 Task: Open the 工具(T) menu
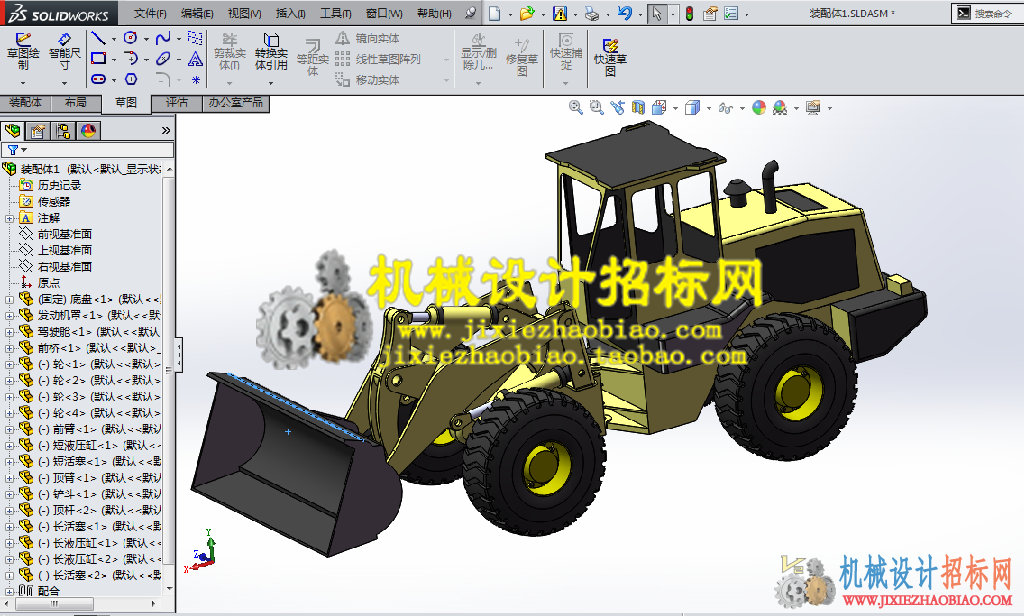(336, 13)
